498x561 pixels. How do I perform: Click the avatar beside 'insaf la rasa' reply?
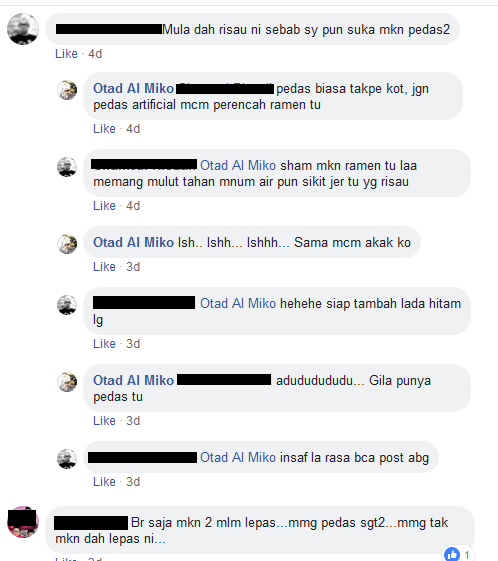tap(67, 459)
